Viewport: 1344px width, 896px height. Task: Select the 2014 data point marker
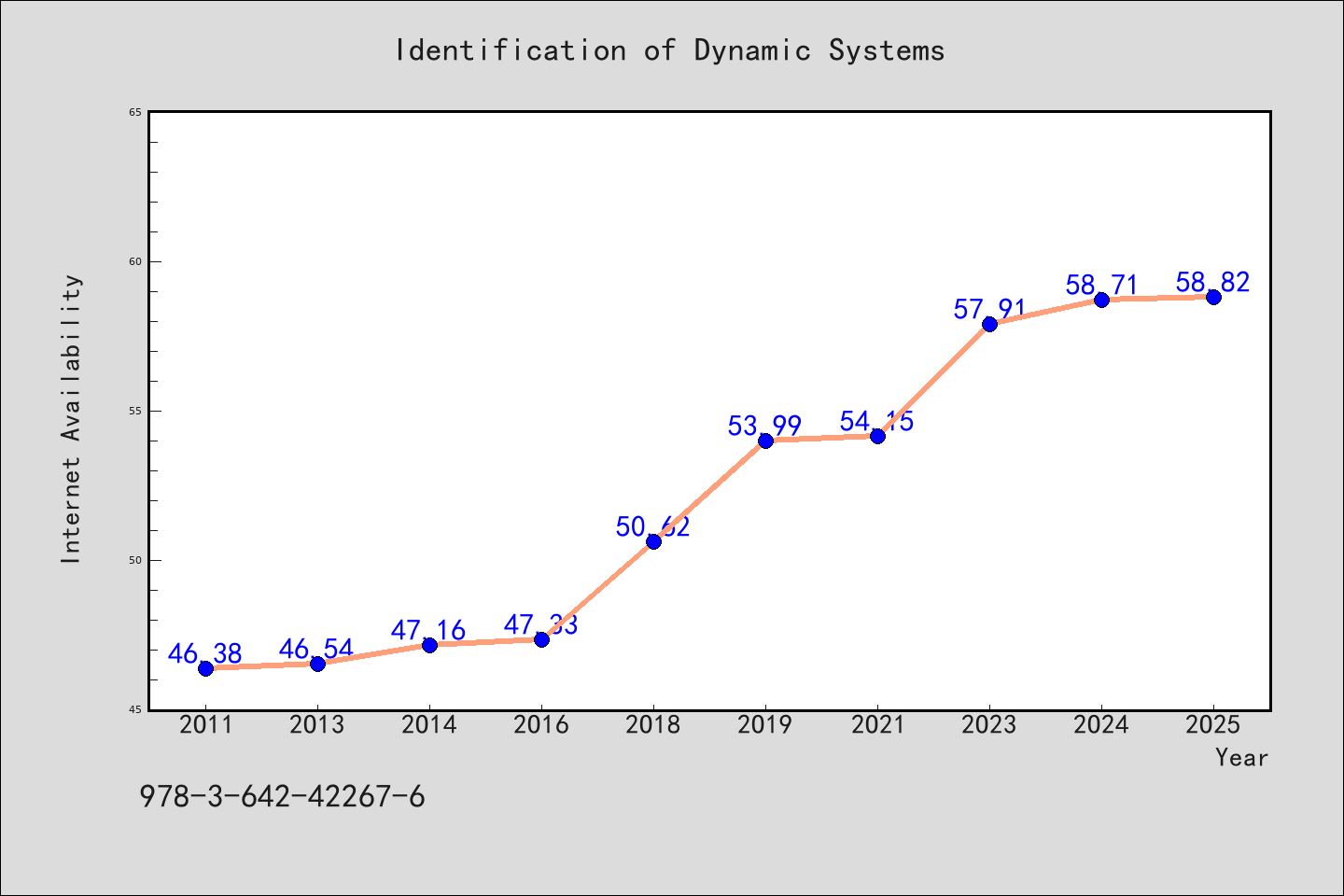(429, 645)
